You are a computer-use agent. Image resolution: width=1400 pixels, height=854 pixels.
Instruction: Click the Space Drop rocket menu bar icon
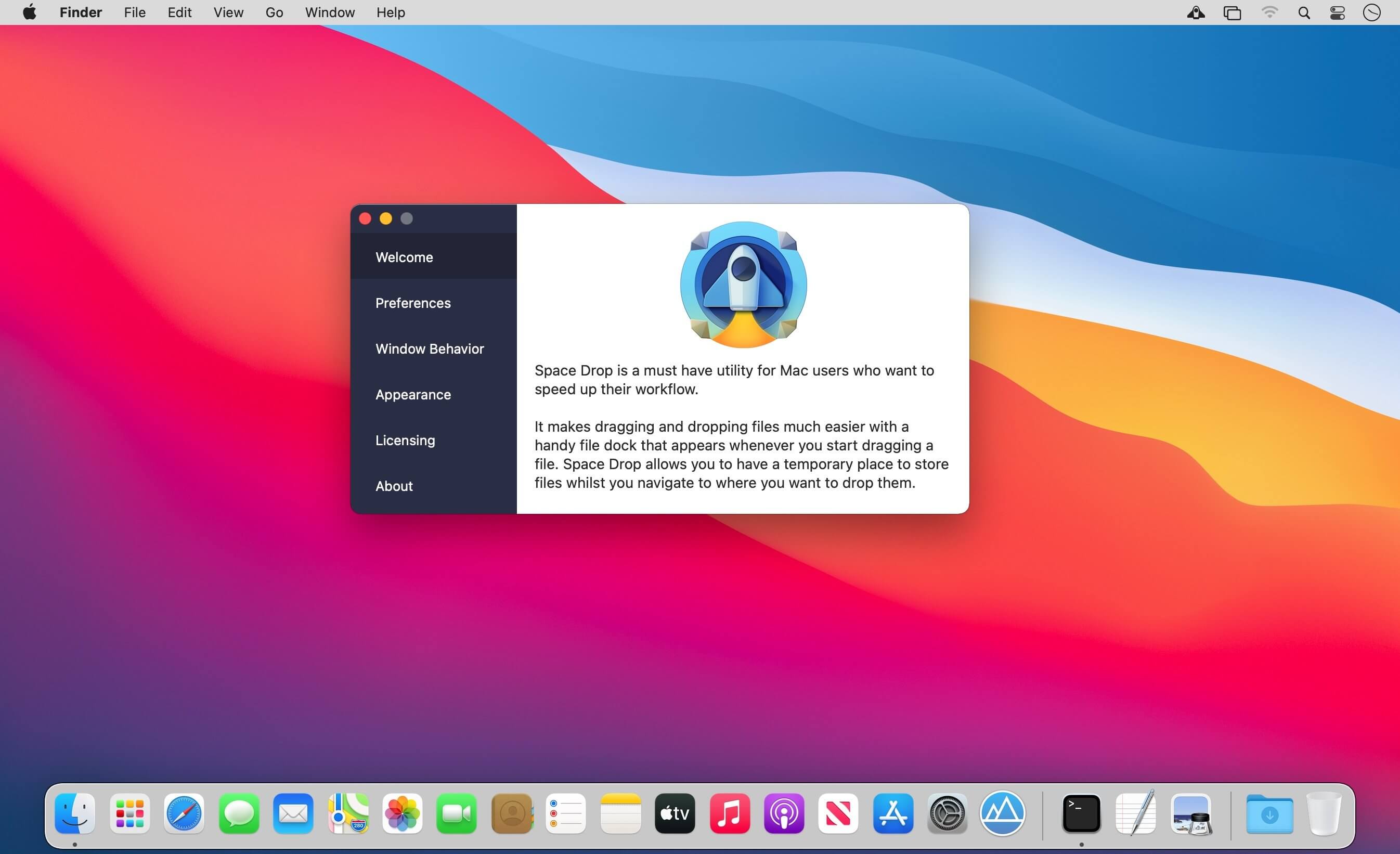click(1196, 12)
